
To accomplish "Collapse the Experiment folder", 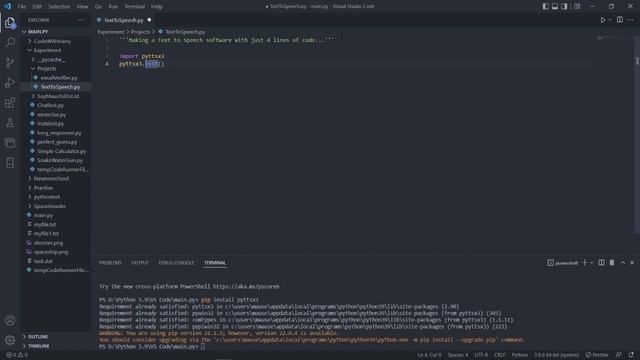I will tap(56, 50).
